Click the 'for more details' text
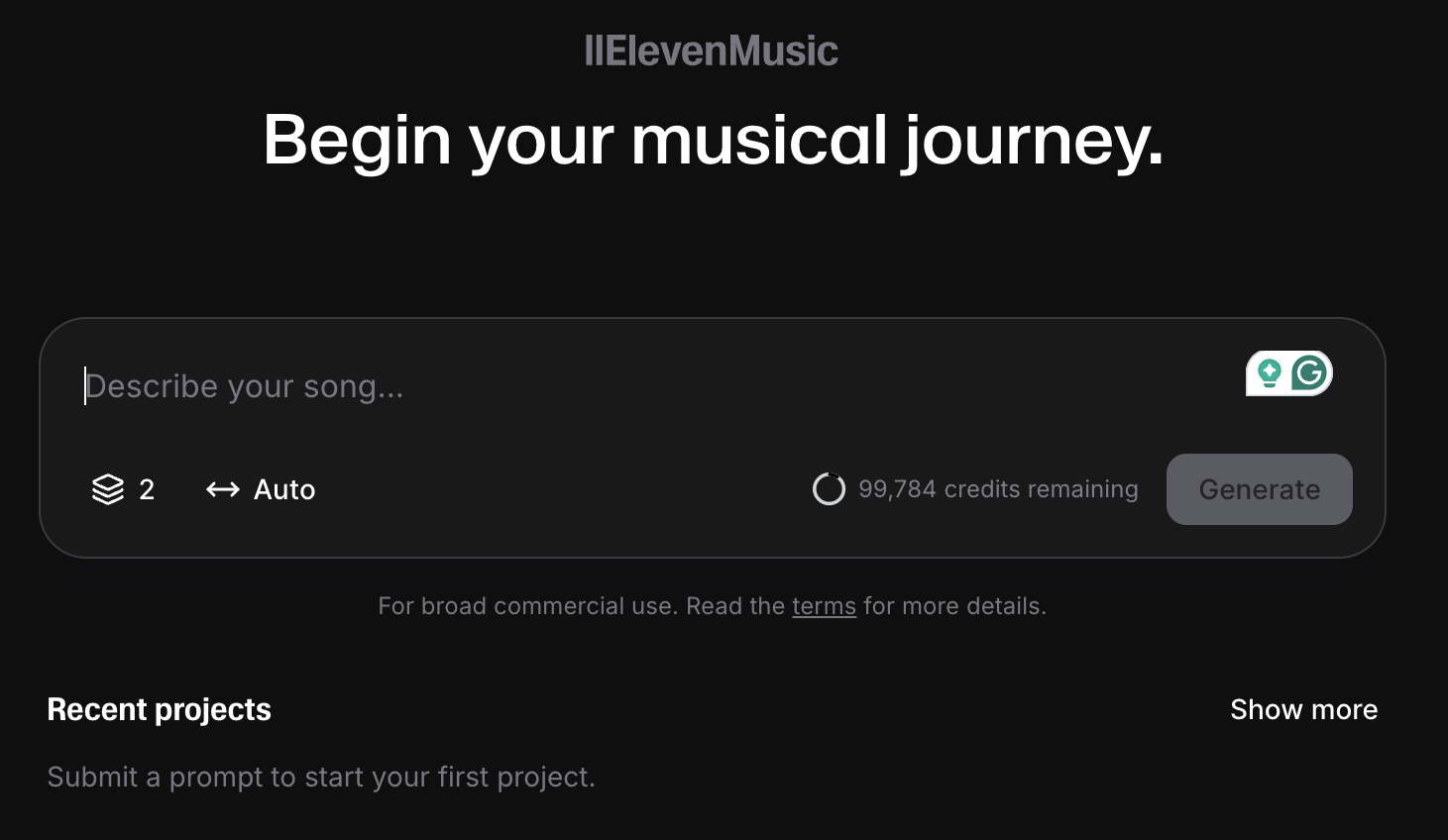Image resolution: width=1448 pixels, height=840 pixels. pos(954,606)
